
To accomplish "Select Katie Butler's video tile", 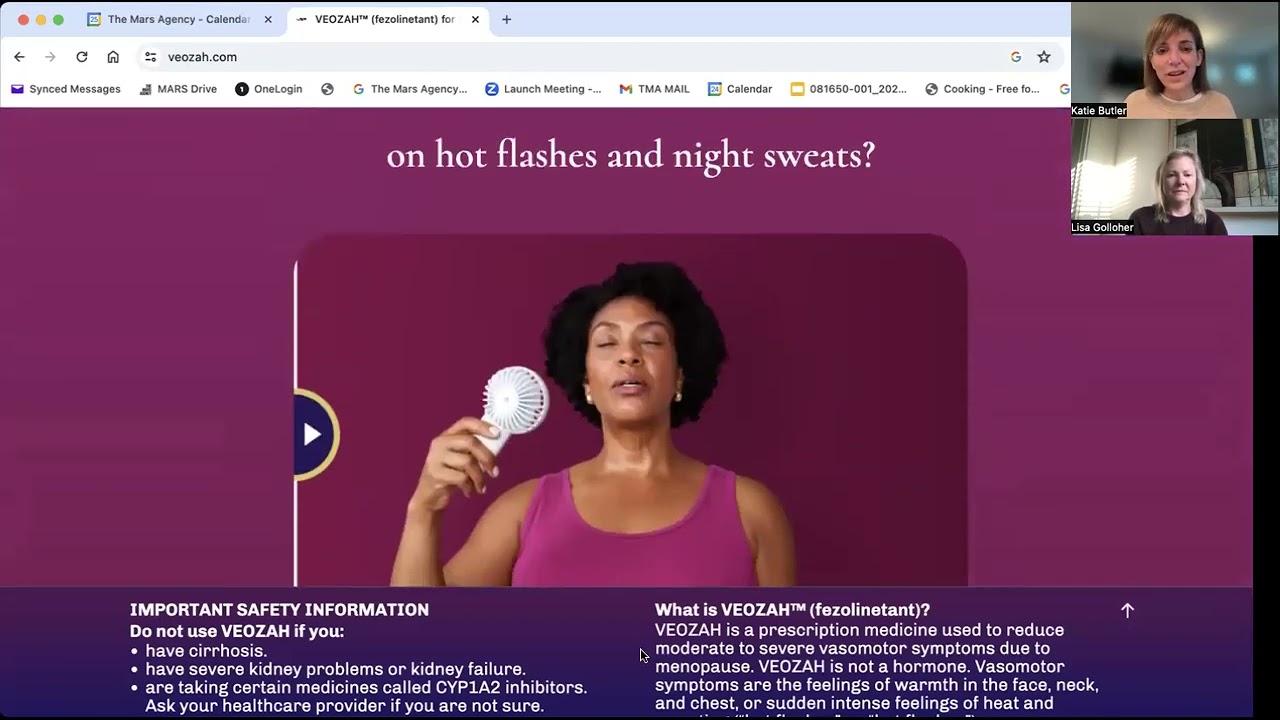I will 1174,60.
